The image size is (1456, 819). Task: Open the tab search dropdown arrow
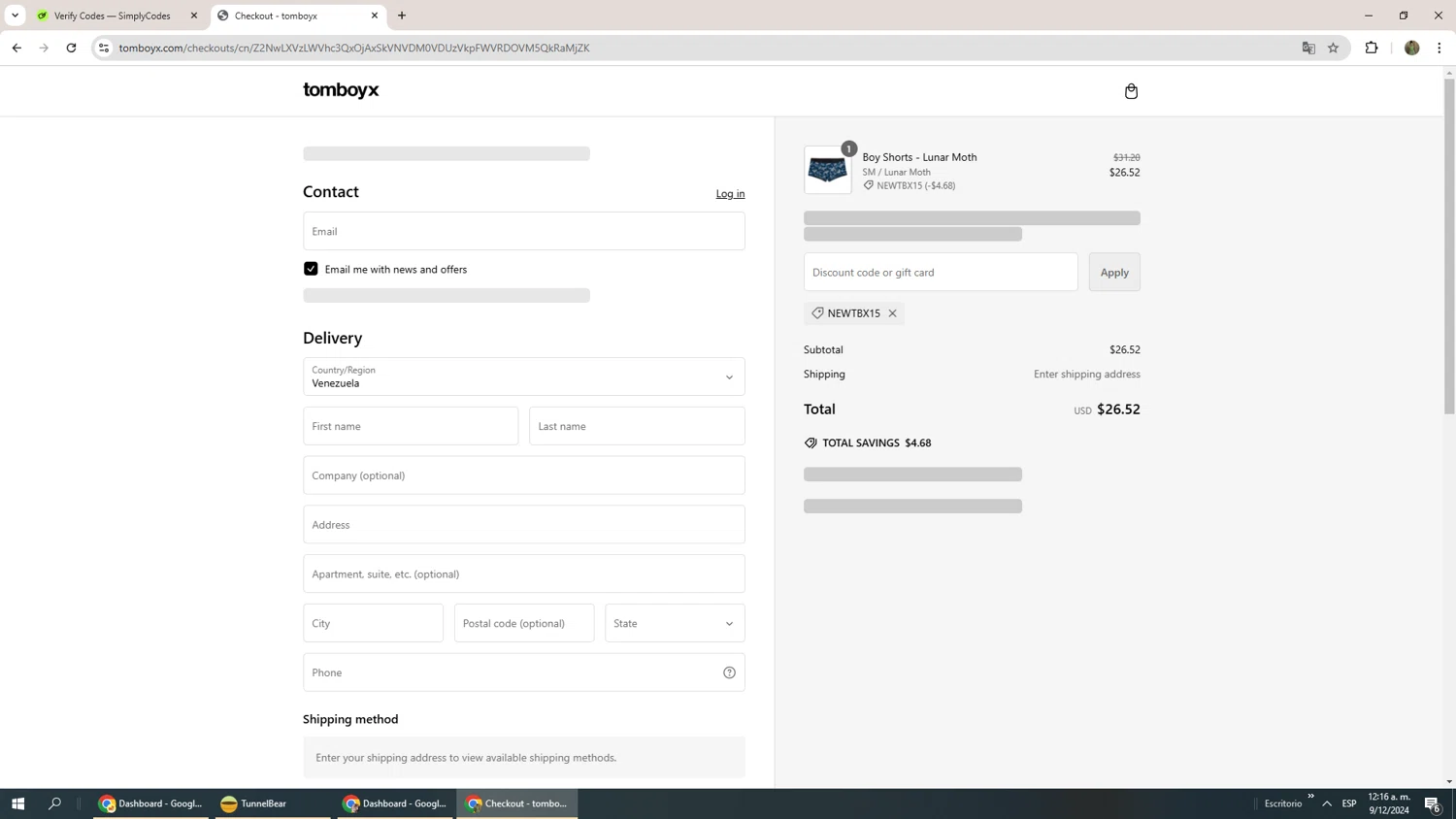(15, 16)
